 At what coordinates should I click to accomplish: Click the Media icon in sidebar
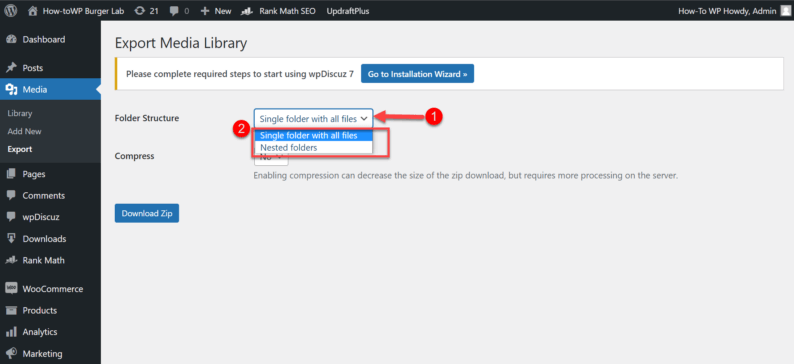click(11, 90)
